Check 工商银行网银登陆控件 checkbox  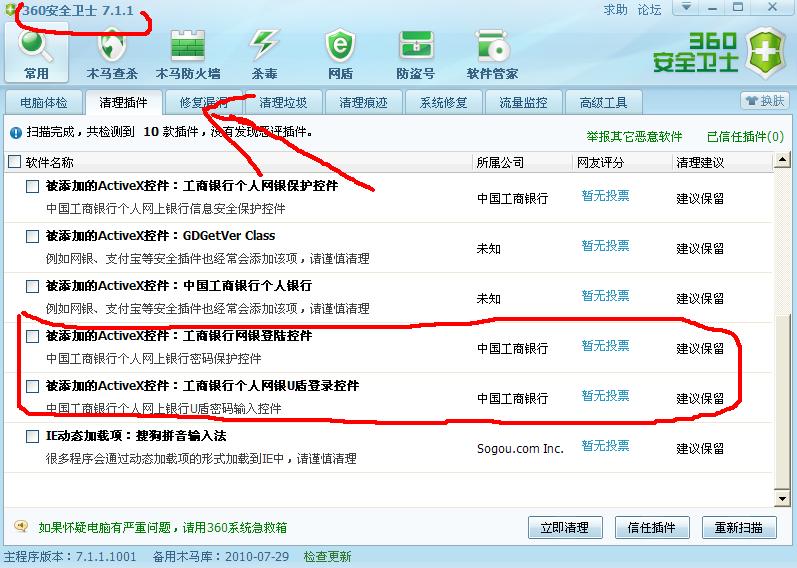coord(33,336)
